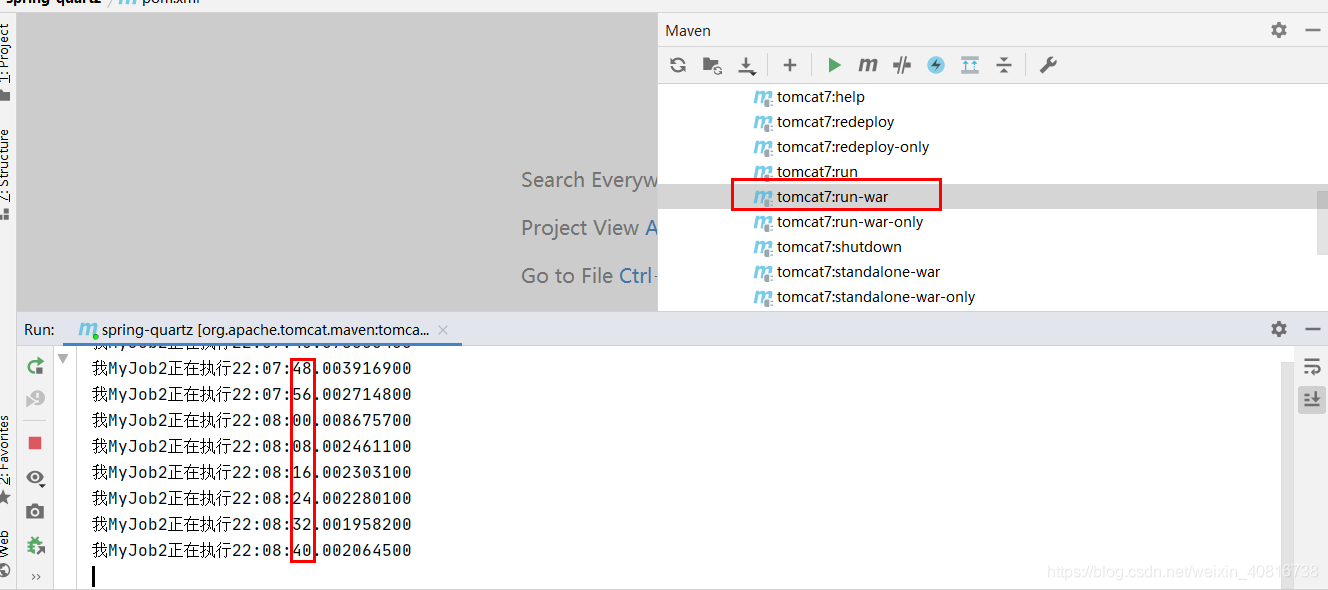Open Maven panel gear options

pyautogui.click(x=1279, y=30)
